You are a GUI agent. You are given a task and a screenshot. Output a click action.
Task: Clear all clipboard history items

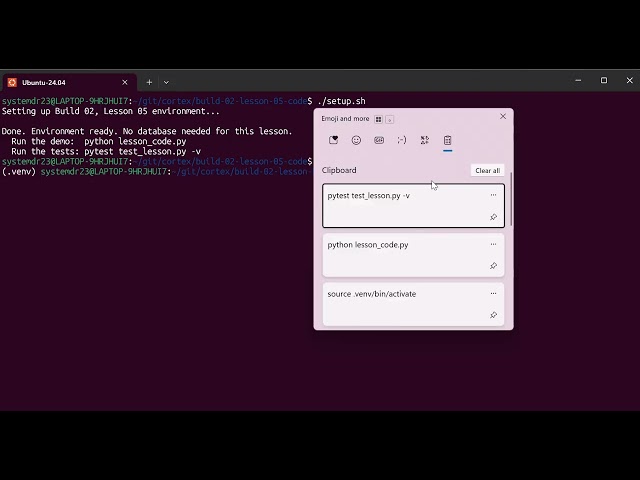click(x=487, y=171)
